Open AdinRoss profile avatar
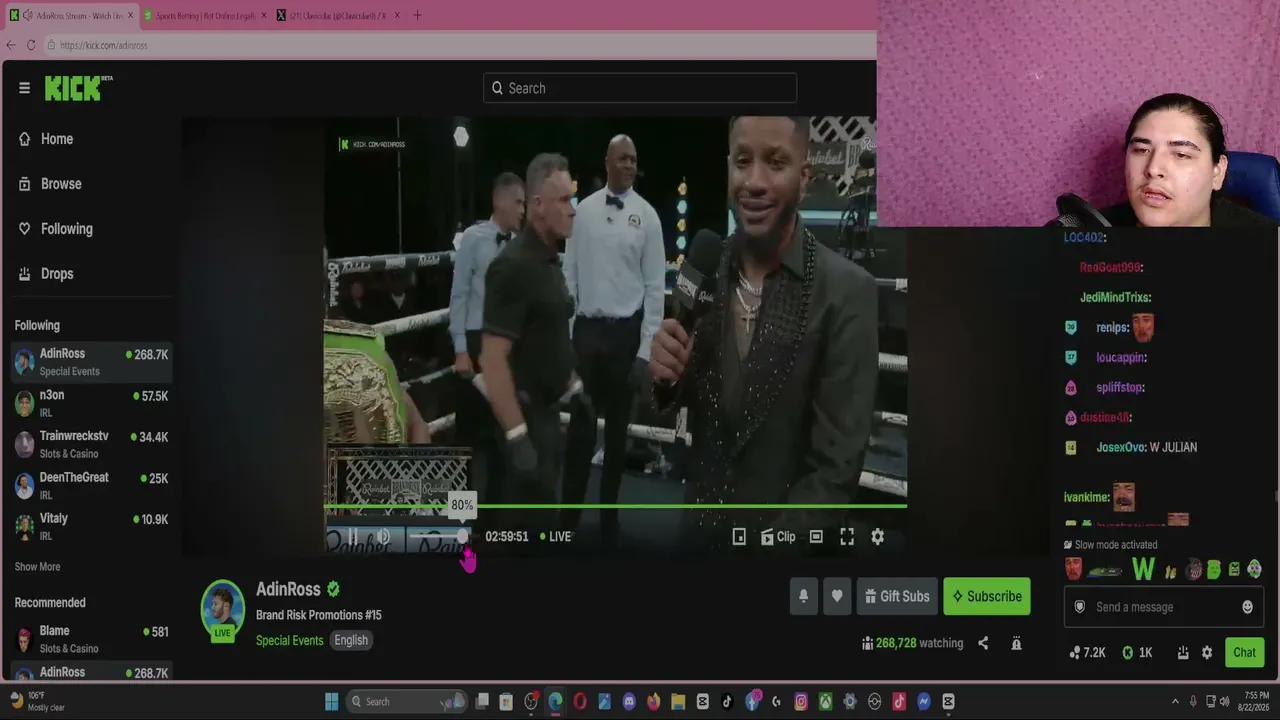The height and width of the screenshot is (720, 1280). point(222,608)
